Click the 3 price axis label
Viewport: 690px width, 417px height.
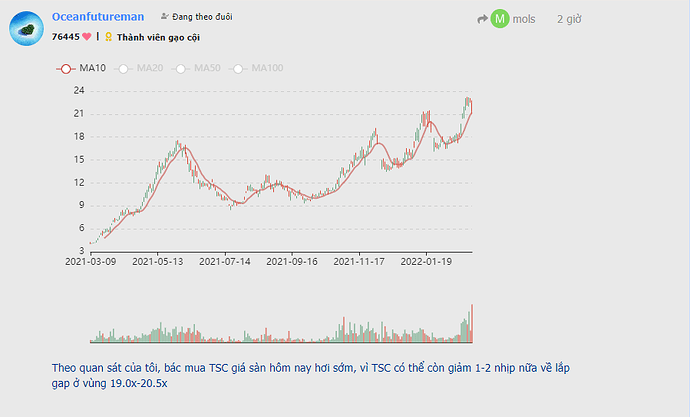[81, 251]
